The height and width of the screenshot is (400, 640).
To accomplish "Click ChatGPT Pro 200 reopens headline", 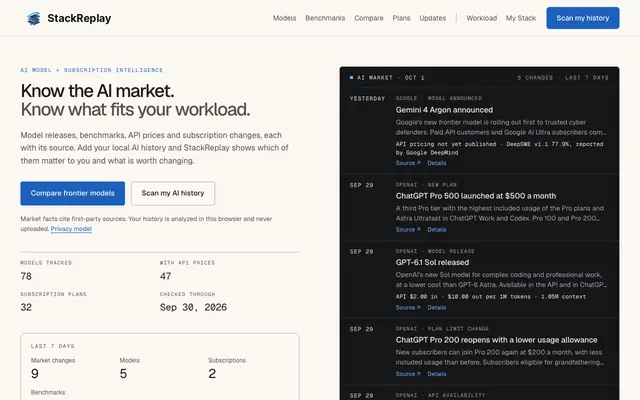I will coord(496,340).
